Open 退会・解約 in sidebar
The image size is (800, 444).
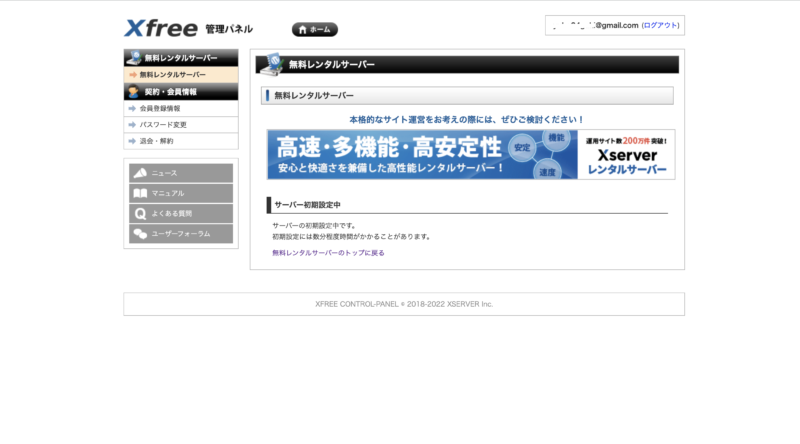(181, 141)
